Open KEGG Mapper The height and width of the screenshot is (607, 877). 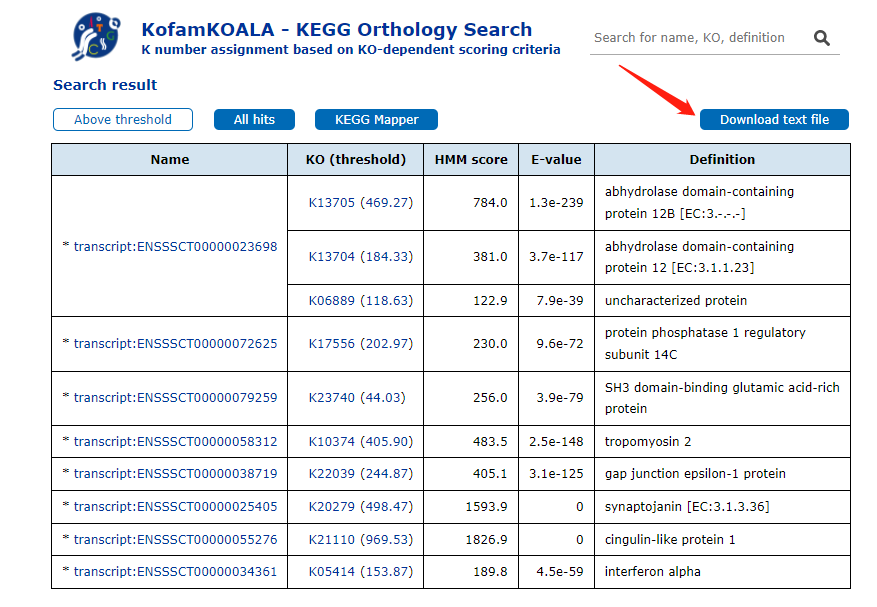pos(376,120)
